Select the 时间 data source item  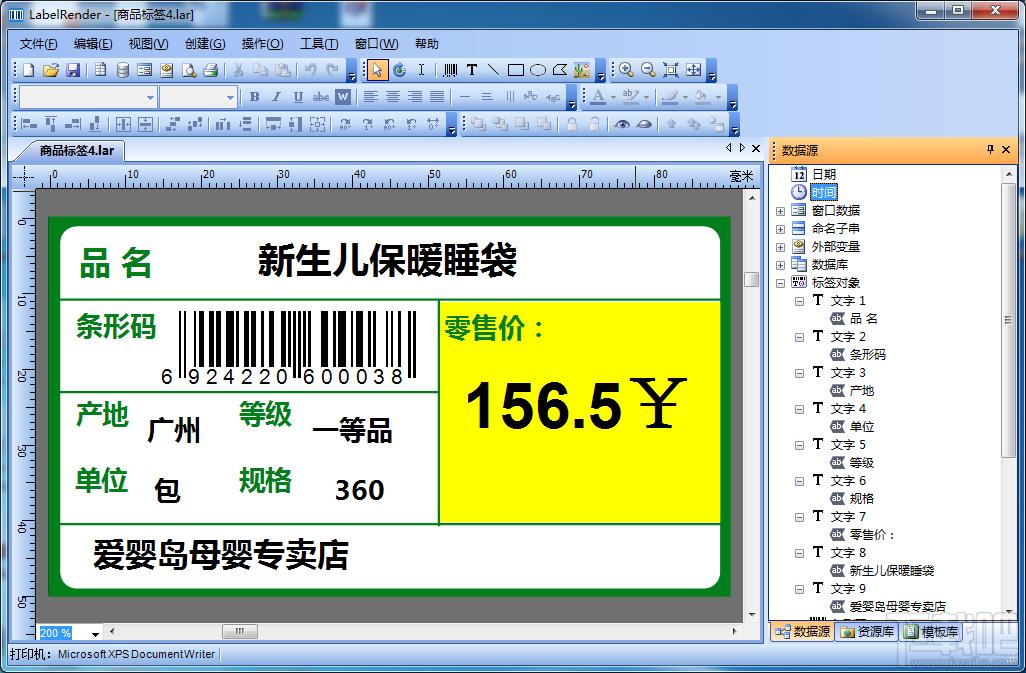click(824, 192)
